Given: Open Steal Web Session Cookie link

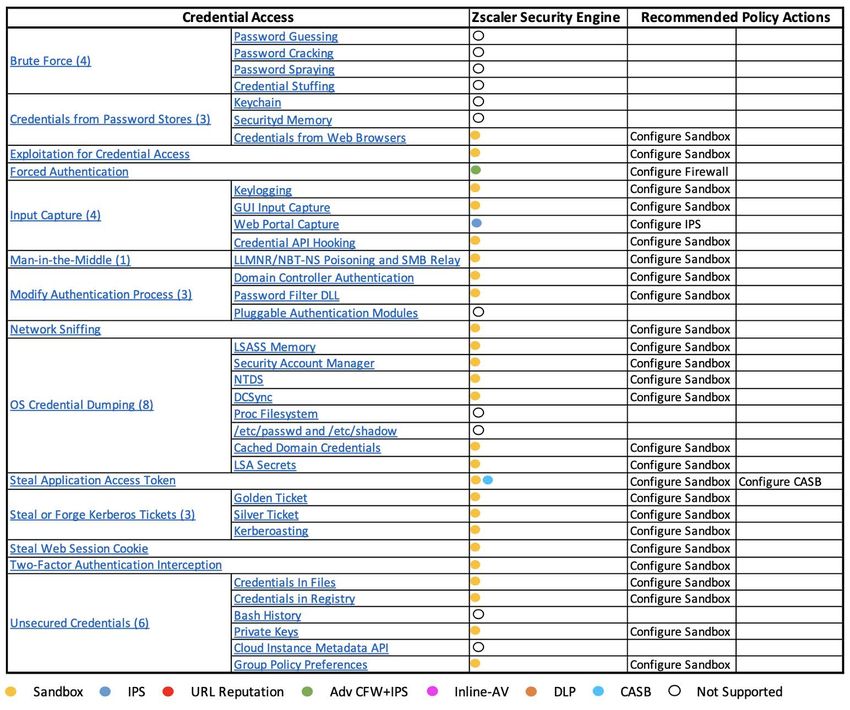Looking at the screenshot, I should pyautogui.click(x=79, y=548).
